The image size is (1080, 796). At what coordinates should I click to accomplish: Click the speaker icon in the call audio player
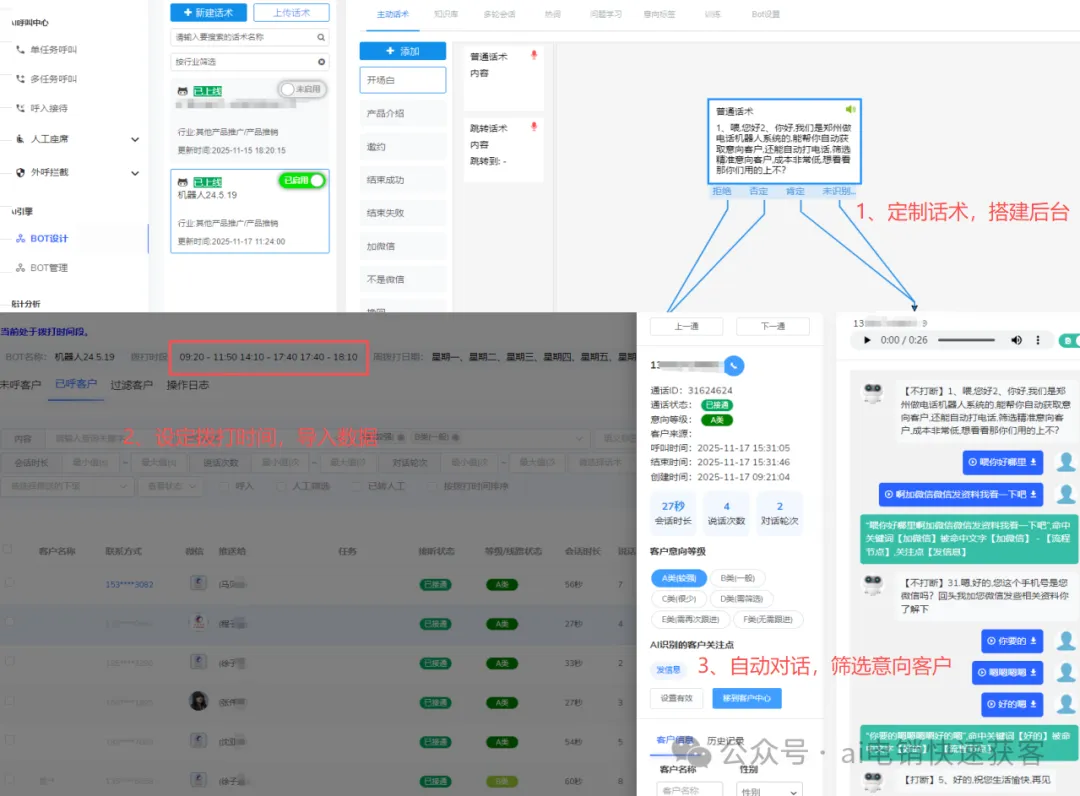(1017, 340)
